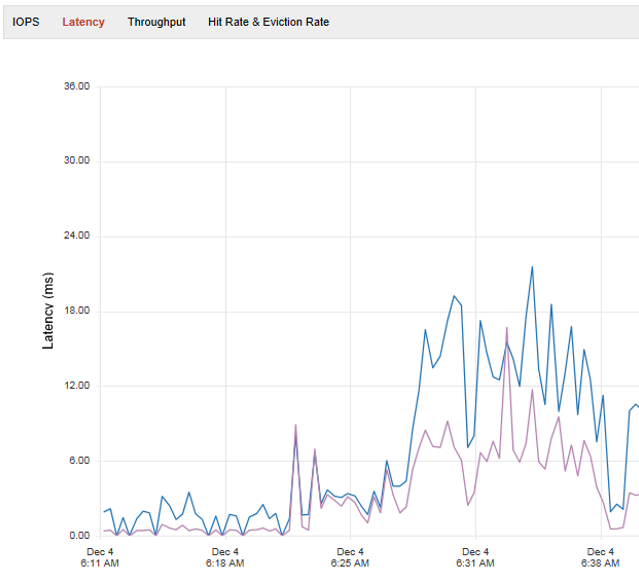
Task: Click the Dec 4 6:25 AM time label
Action: 350,558
